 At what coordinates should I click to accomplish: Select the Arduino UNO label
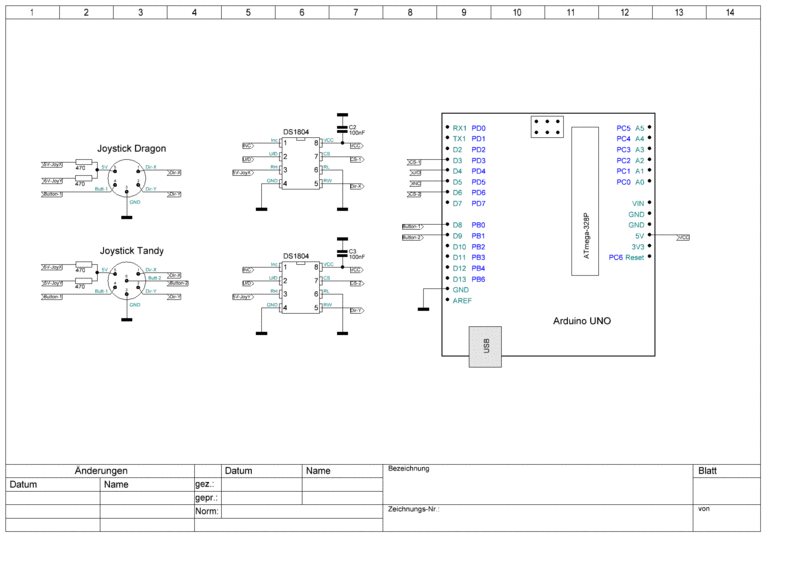tap(582, 321)
